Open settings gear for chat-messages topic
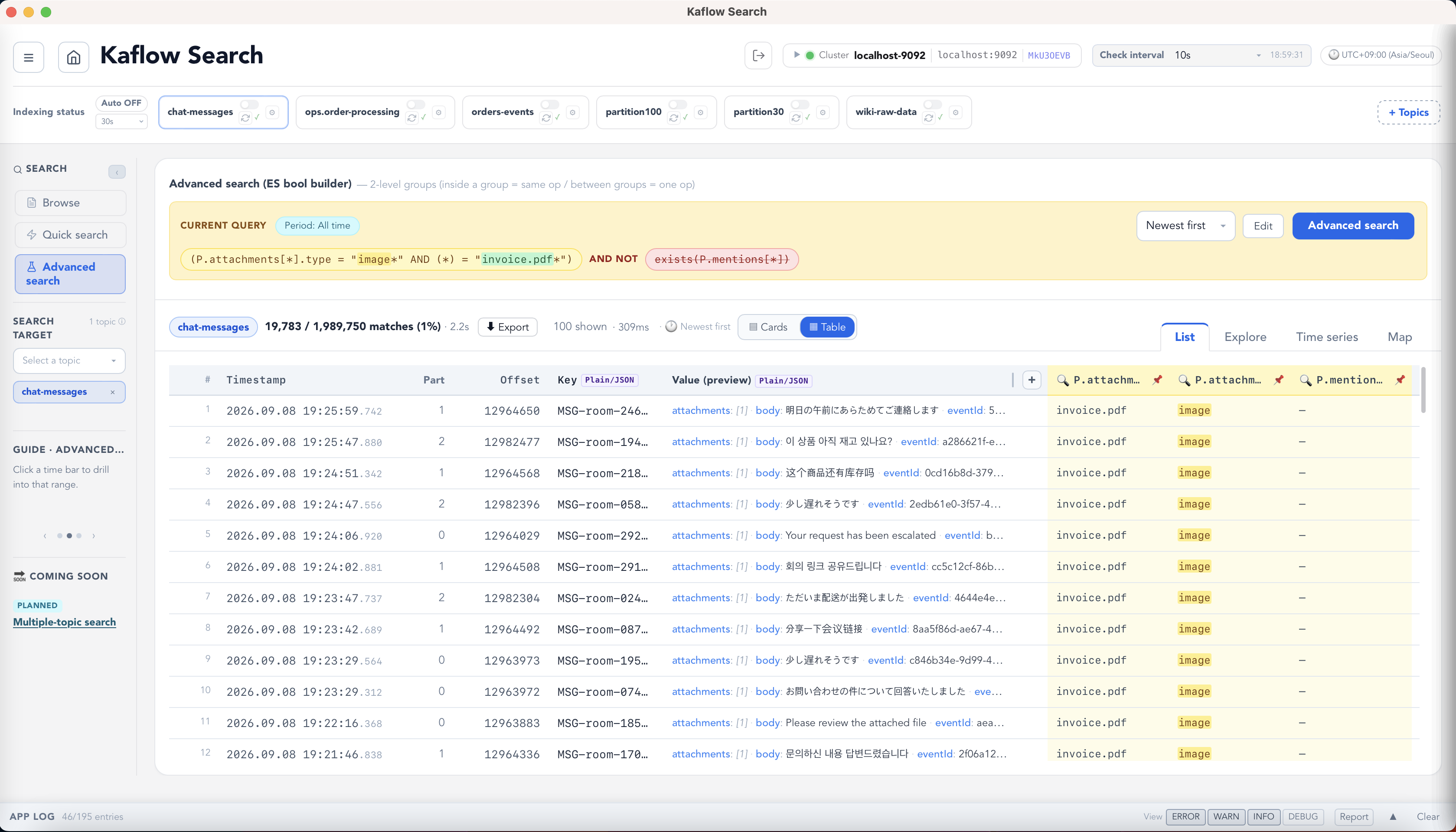 click(272, 113)
